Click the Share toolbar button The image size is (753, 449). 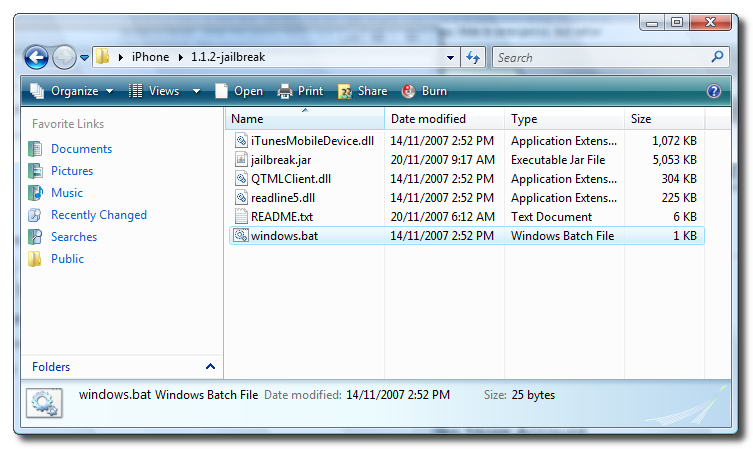point(362,91)
